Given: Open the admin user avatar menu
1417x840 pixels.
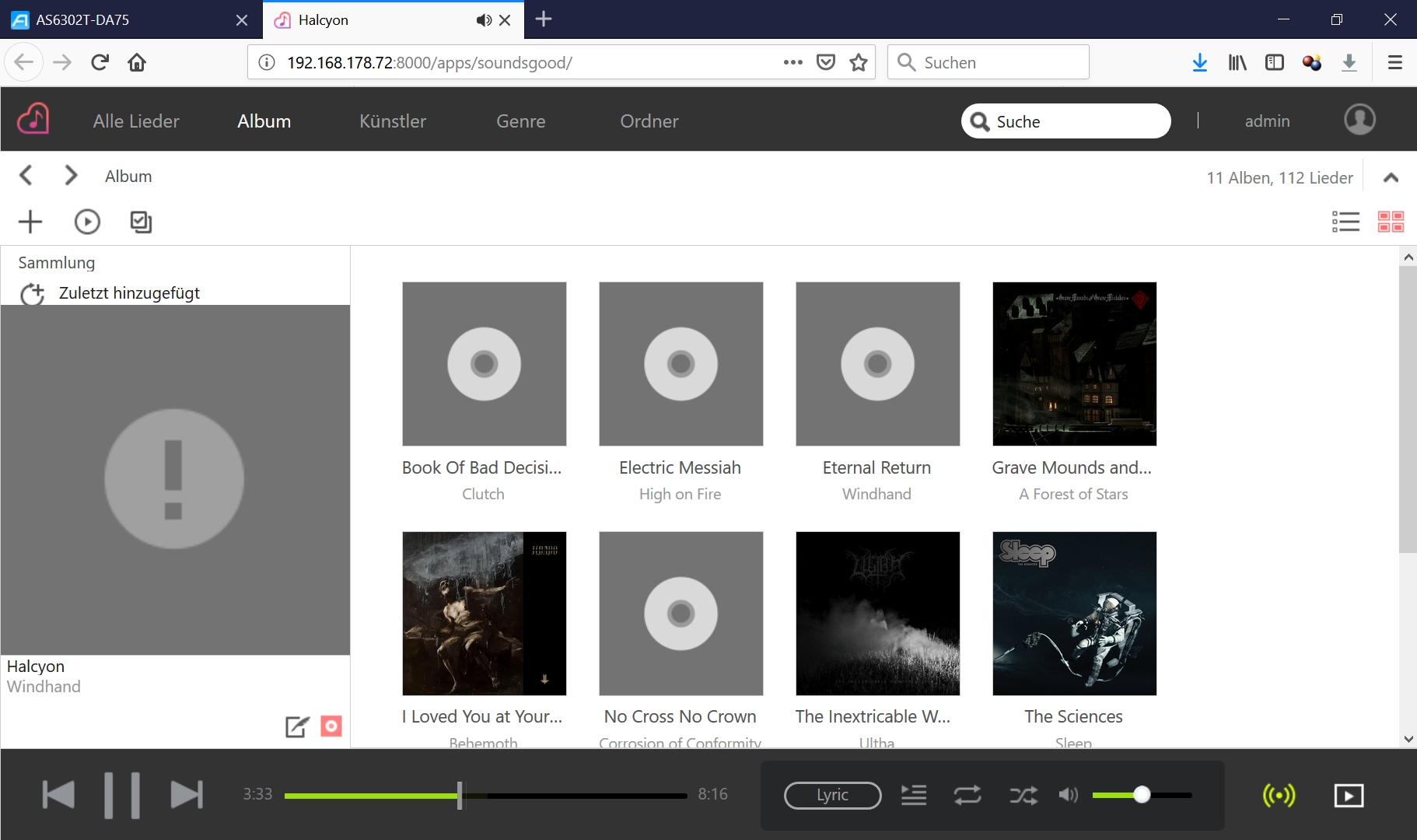Looking at the screenshot, I should tap(1359, 120).
